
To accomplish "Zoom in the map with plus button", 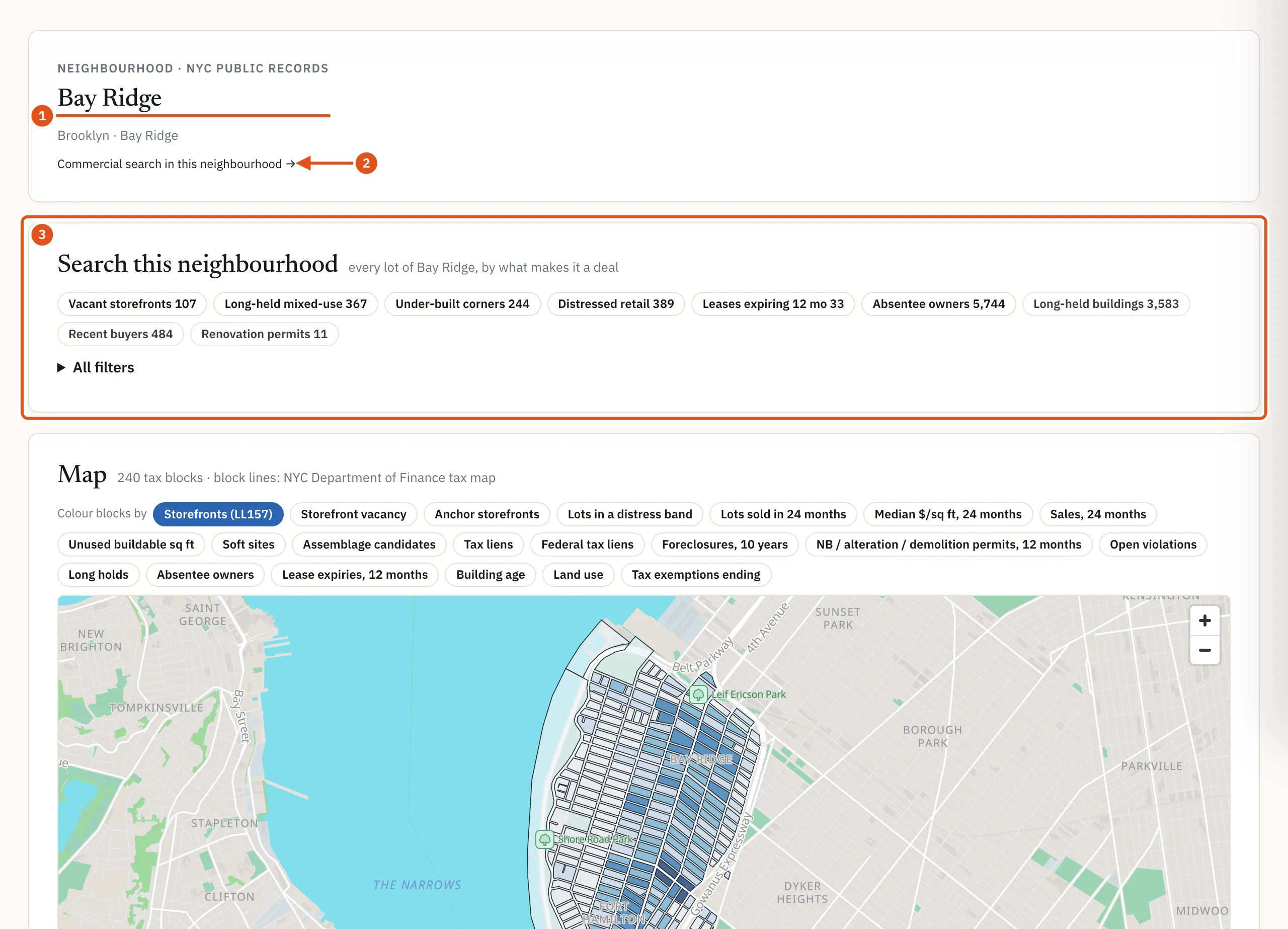I will point(1204,621).
